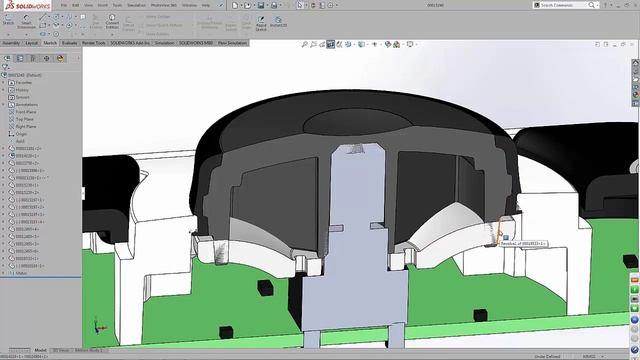This screenshot has width=640, height=360.
Task: Open the DimXpertManager crosshair tab icon
Action: click(x=47, y=58)
